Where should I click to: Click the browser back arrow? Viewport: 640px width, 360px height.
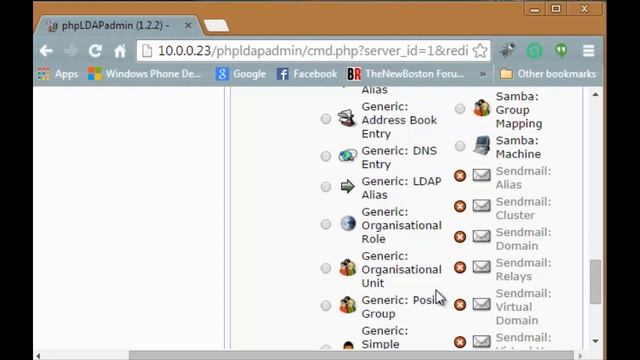[x=46, y=51]
